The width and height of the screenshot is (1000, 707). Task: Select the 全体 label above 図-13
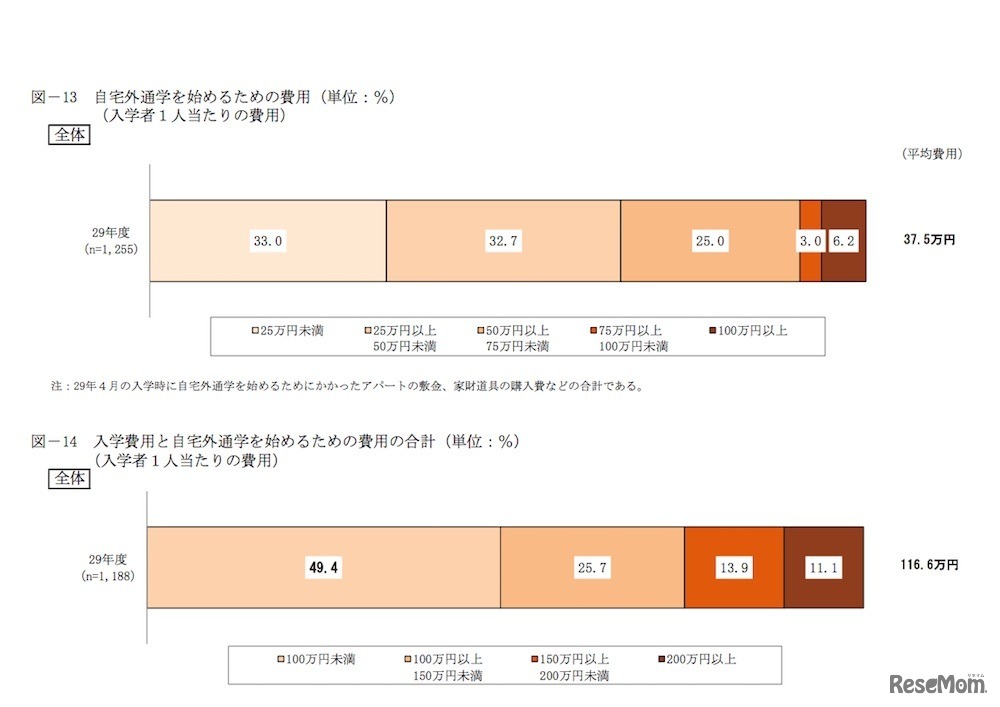coord(68,134)
